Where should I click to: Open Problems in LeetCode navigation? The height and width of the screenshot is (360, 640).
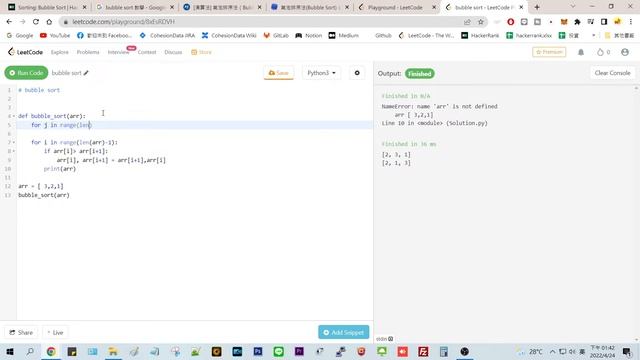88,52
